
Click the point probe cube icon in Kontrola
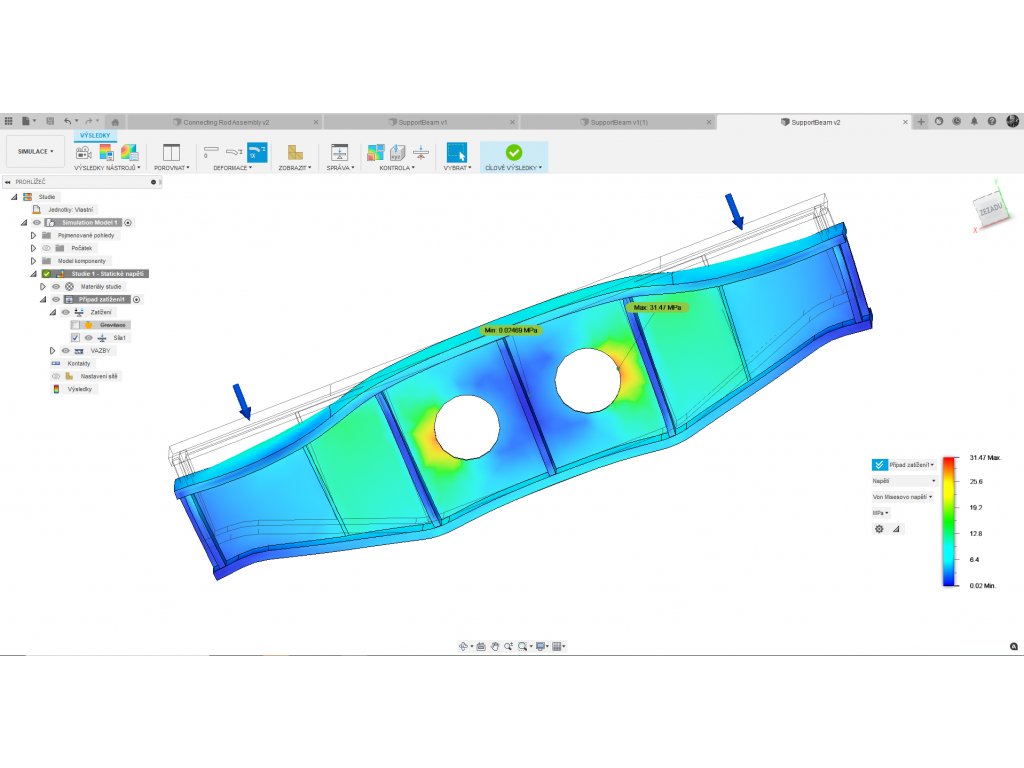coord(398,152)
